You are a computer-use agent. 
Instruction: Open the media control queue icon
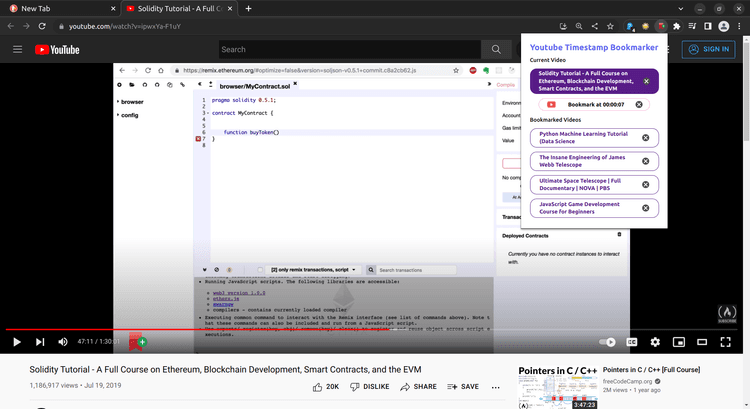coord(692,26)
